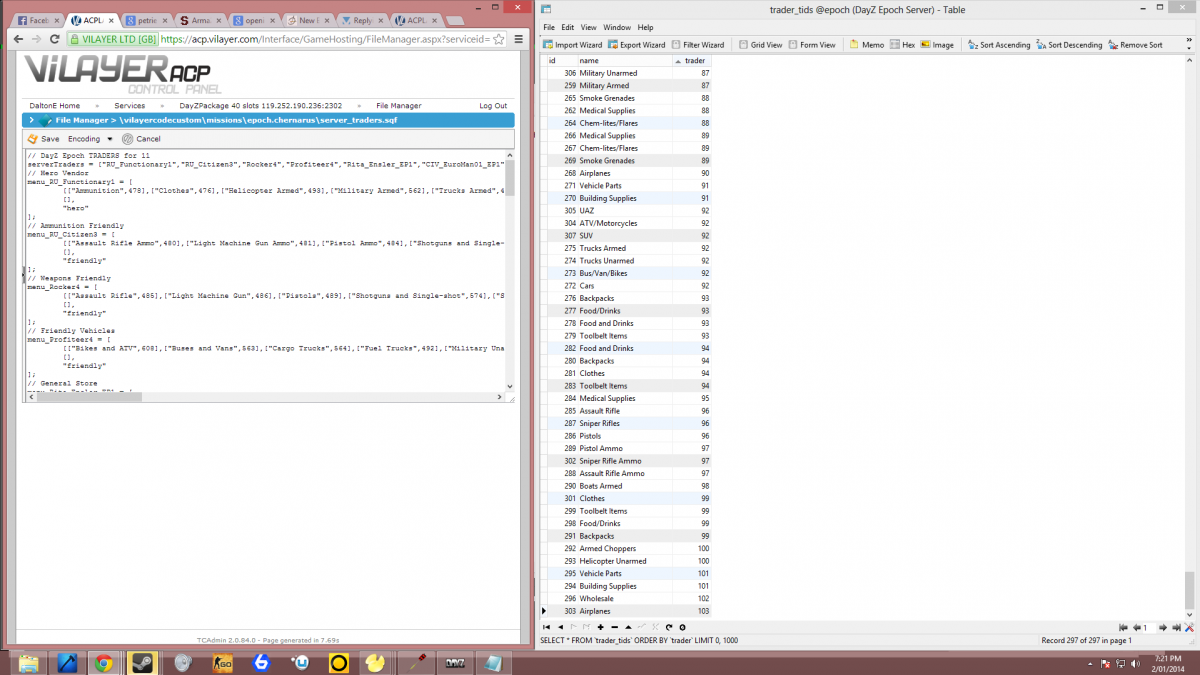Reload the page in Chrome
The height and width of the screenshot is (675, 1200).
pos(54,39)
